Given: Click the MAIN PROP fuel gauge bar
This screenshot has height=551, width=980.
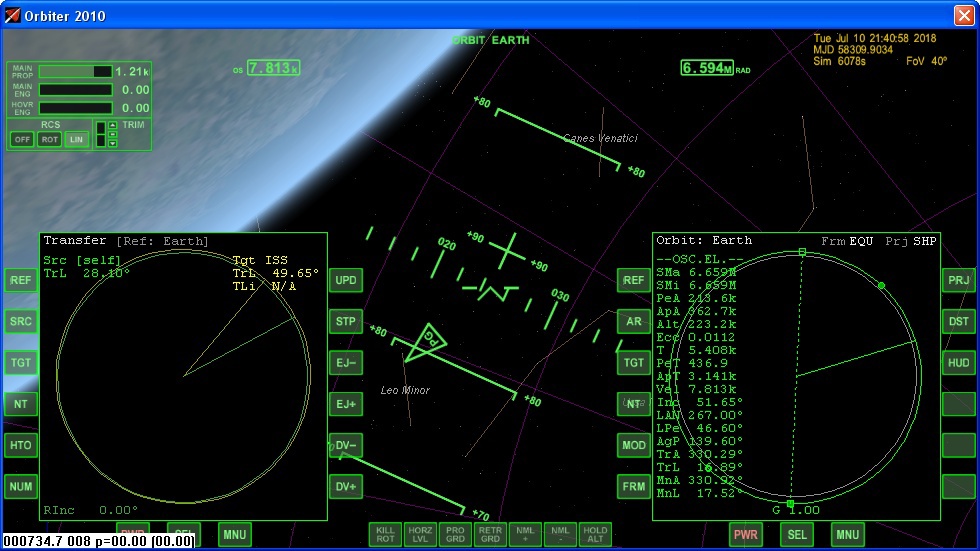Looking at the screenshot, I should (76, 72).
